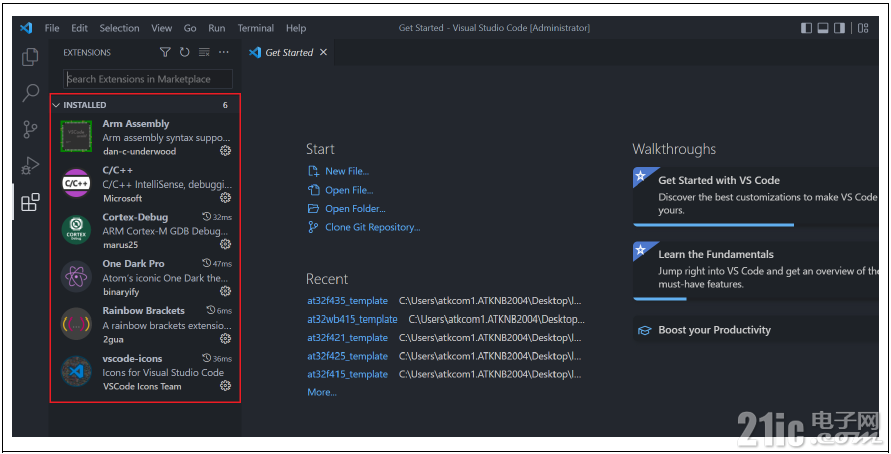Open the Go menu
The height and width of the screenshot is (454, 891).
(x=190, y=28)
